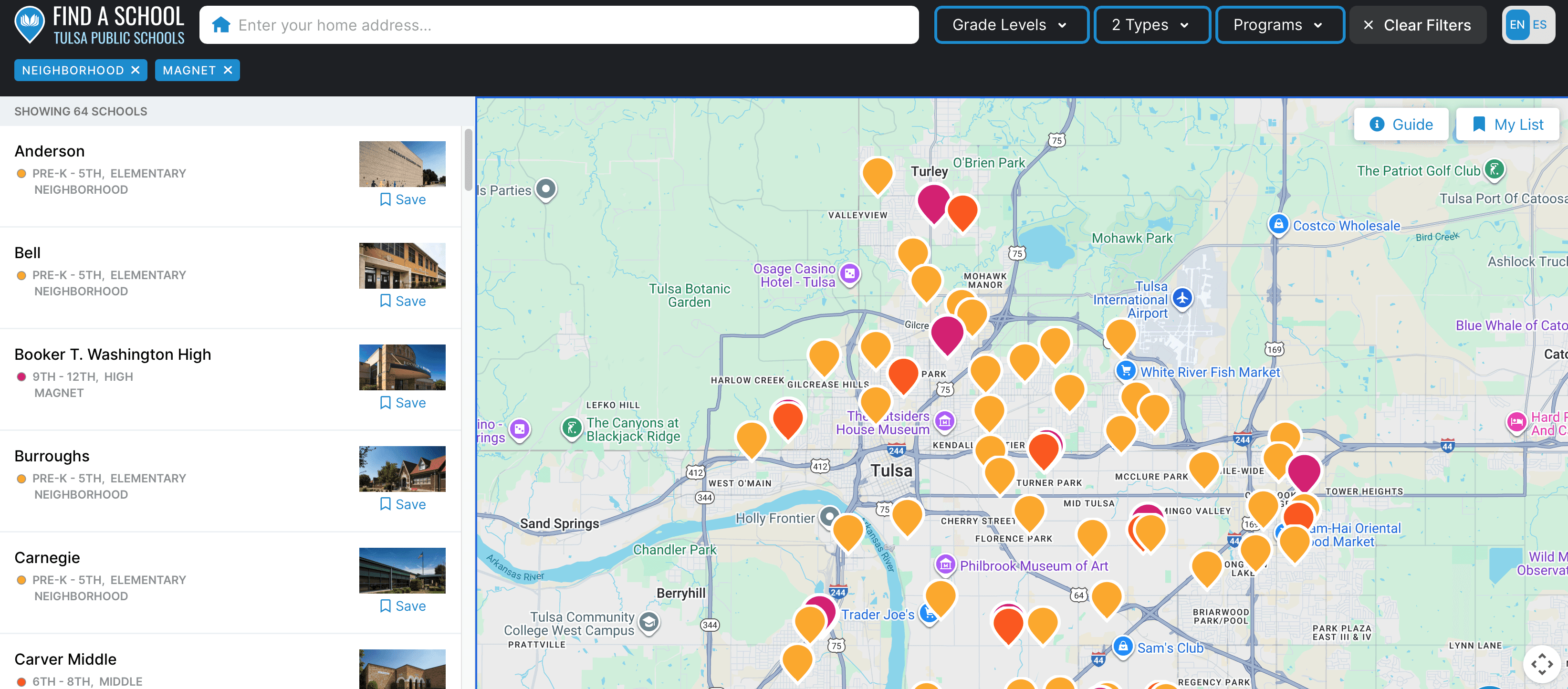The width and height of the screenshot is (1568, 689).
Task: Open the 2 Types dropdown
Action: tap(1151, 25)
